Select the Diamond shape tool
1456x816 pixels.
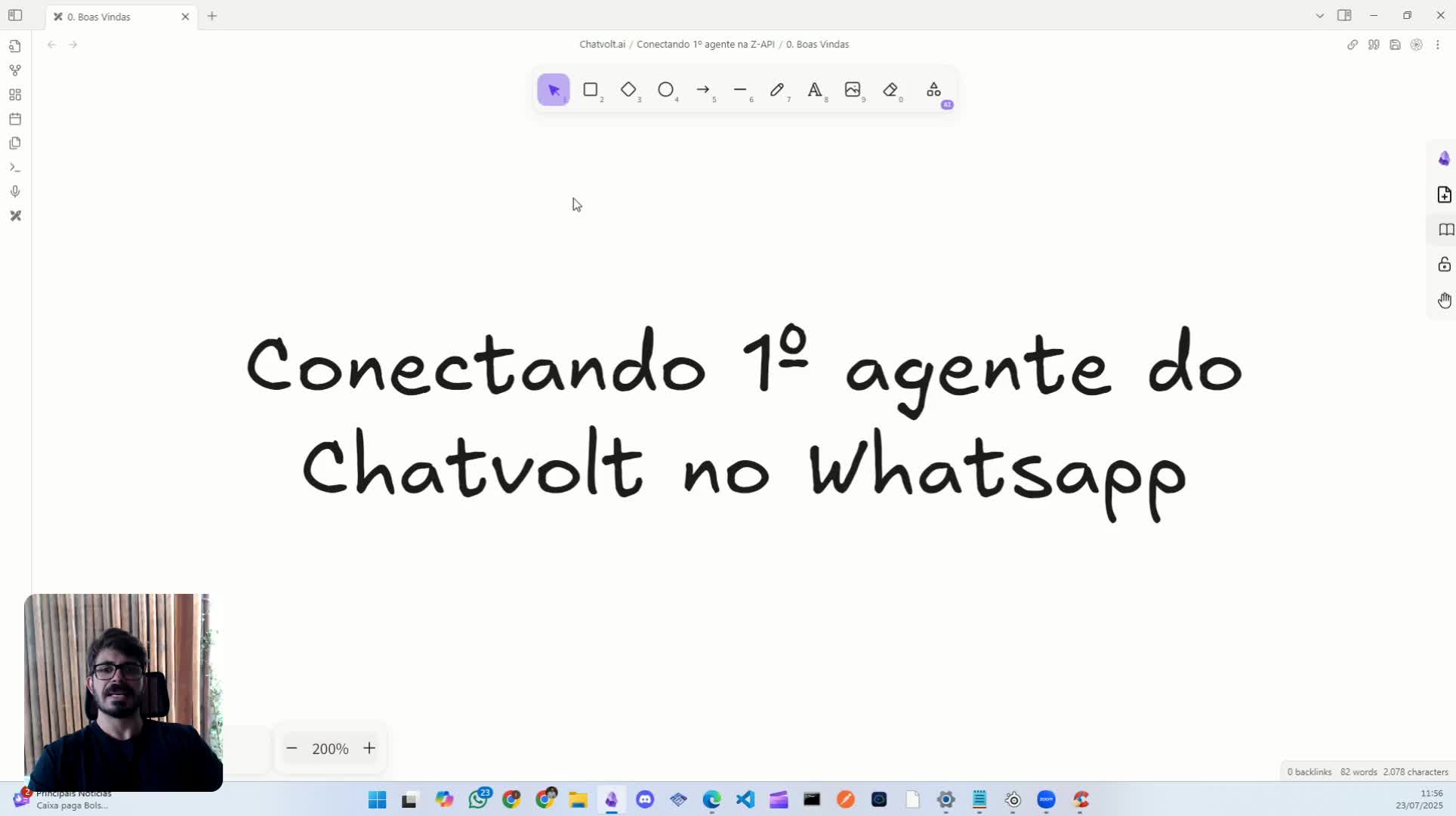(629, 89)
